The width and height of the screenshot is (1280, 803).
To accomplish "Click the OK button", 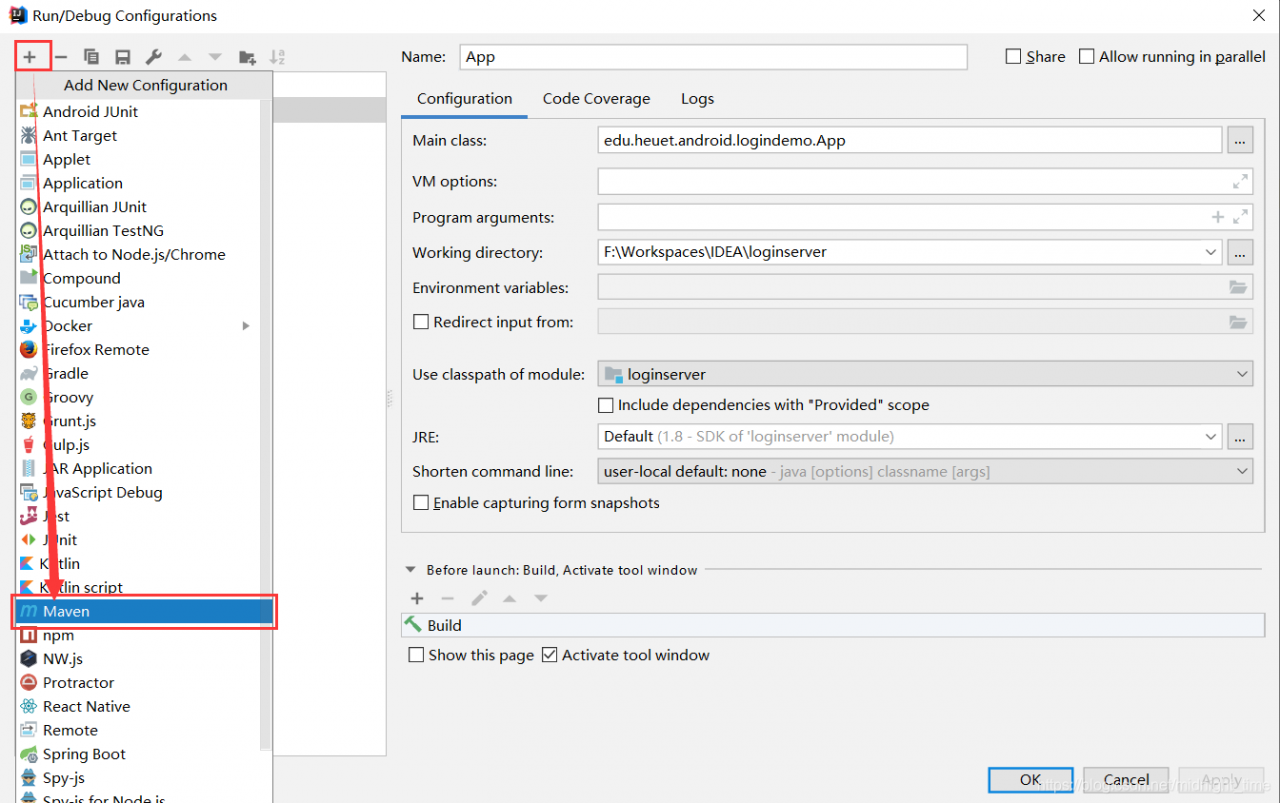I will [1031, 780].
